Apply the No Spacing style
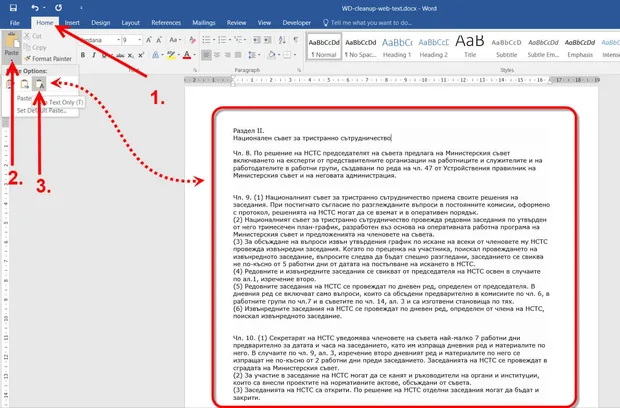Image resolution: width=620 pixels, height=408 pixels. click(360, 46)
